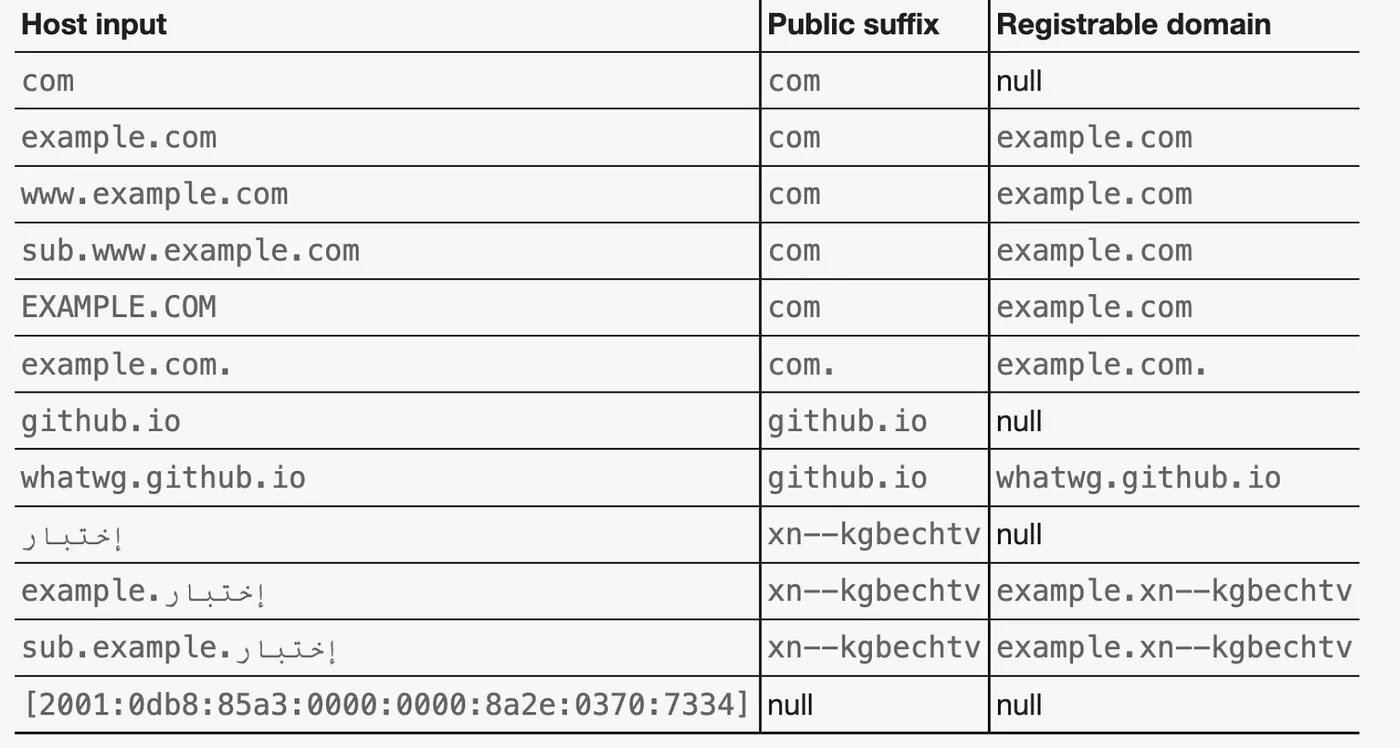
Task: Click the uppercase EXAMPLE.COM host cell
Action: point(118,307)
